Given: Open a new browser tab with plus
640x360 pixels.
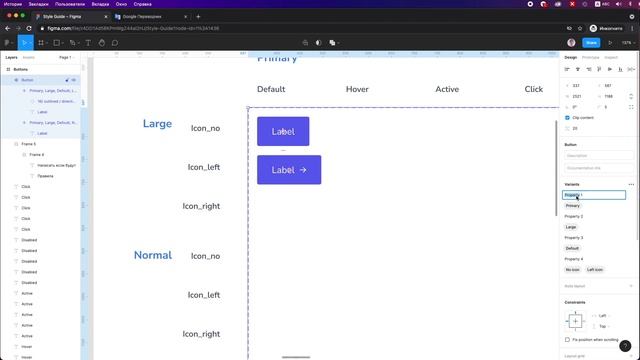Looking at the screenshot, I should (x=198, y=17).
